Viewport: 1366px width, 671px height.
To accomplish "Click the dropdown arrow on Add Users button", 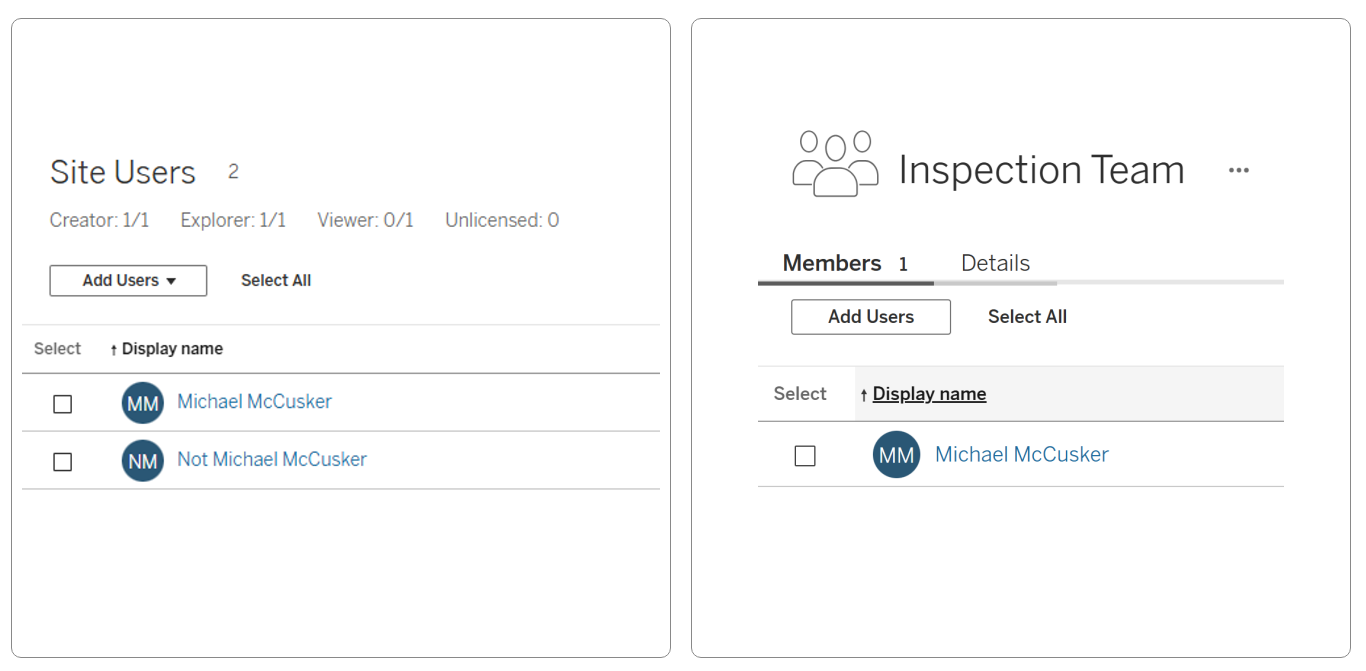I will point(171,282).
